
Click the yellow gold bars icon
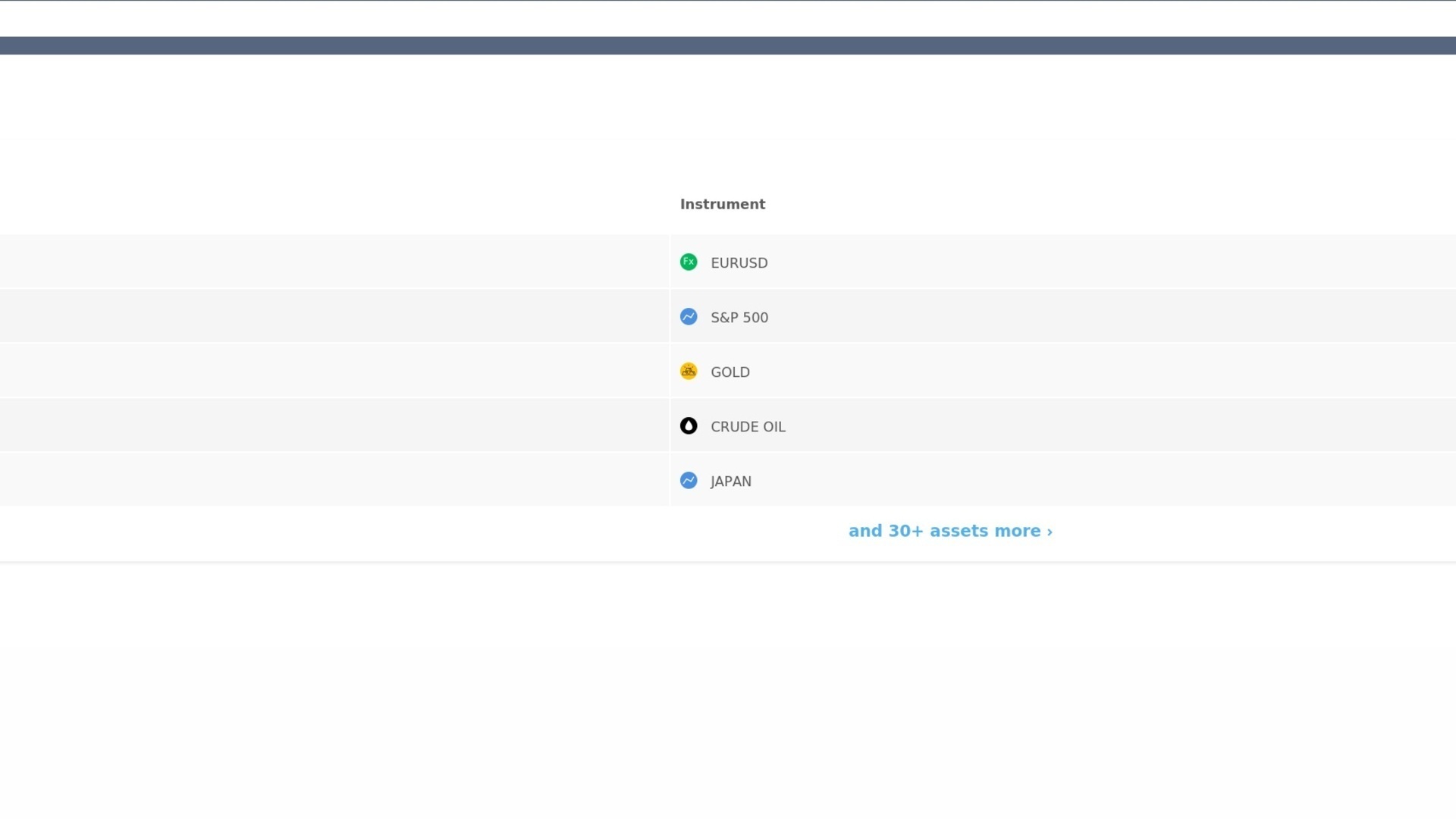(x=689, y=372)
